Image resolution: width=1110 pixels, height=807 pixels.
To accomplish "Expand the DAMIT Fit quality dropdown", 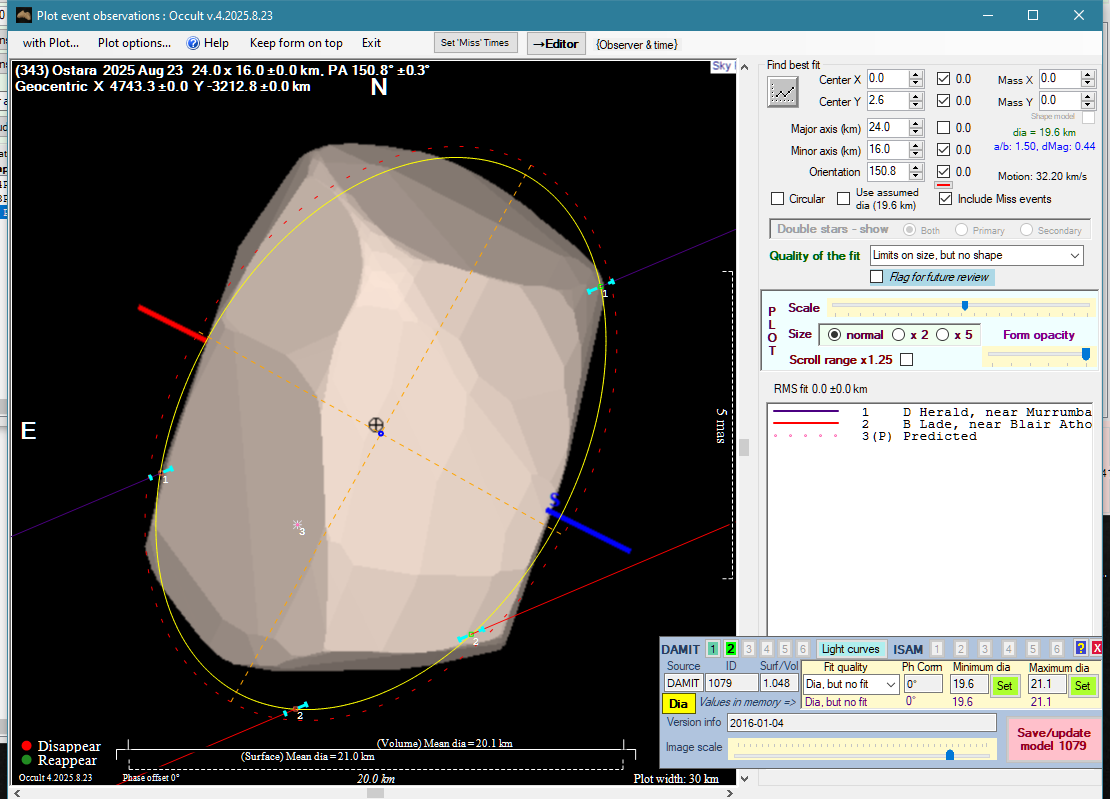I will pyautogui.click(x=892, y=685).
